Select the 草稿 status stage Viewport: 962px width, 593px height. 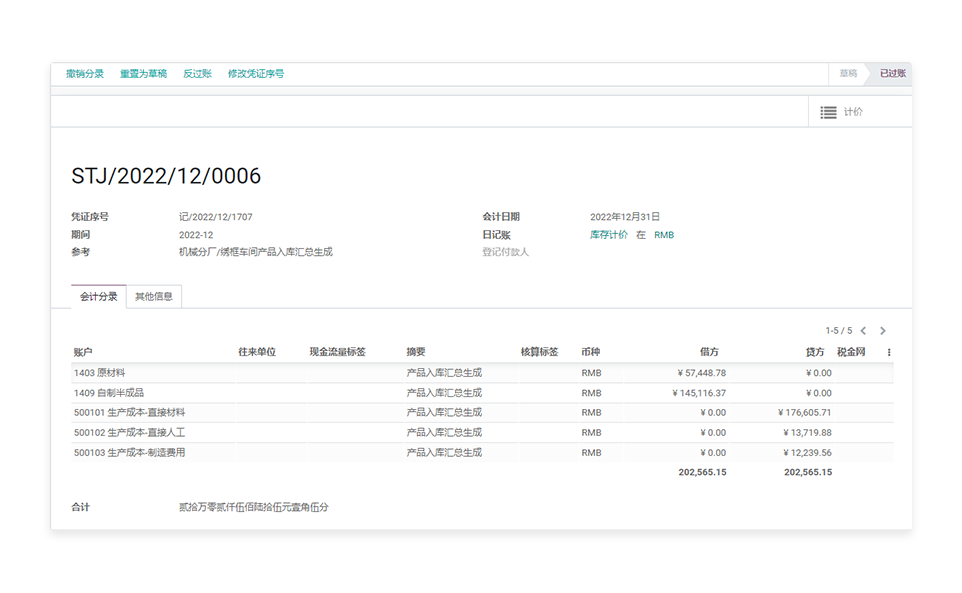coord(848,74)
